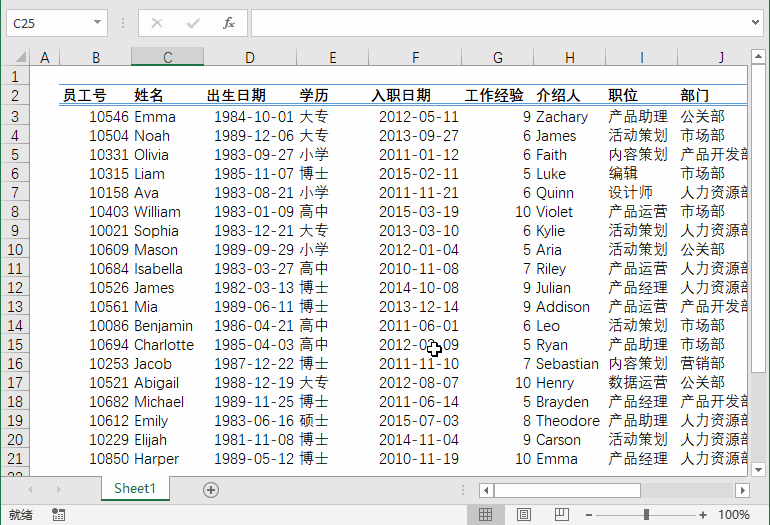The image size is (770, 525).
Task: Select the Sheet1 tab
Action: coord(135,488)
